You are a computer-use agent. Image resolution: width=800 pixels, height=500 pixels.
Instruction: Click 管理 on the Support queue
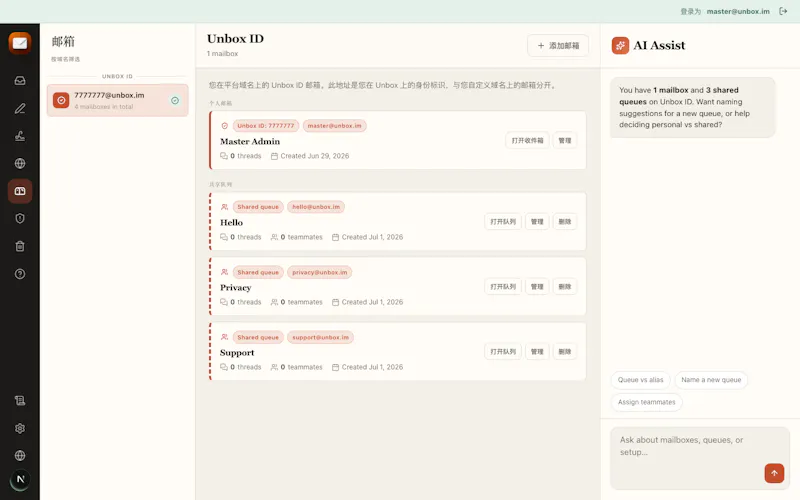537,352
